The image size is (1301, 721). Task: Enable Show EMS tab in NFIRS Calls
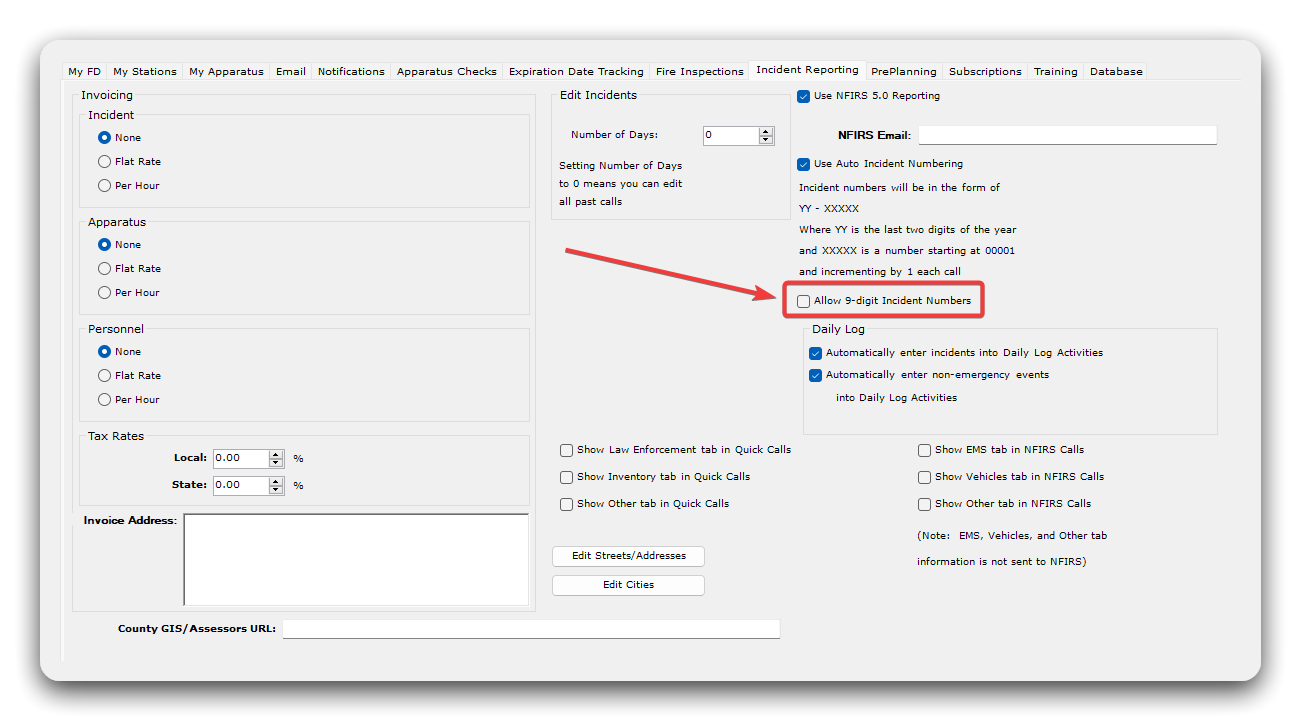pos(925,450)
